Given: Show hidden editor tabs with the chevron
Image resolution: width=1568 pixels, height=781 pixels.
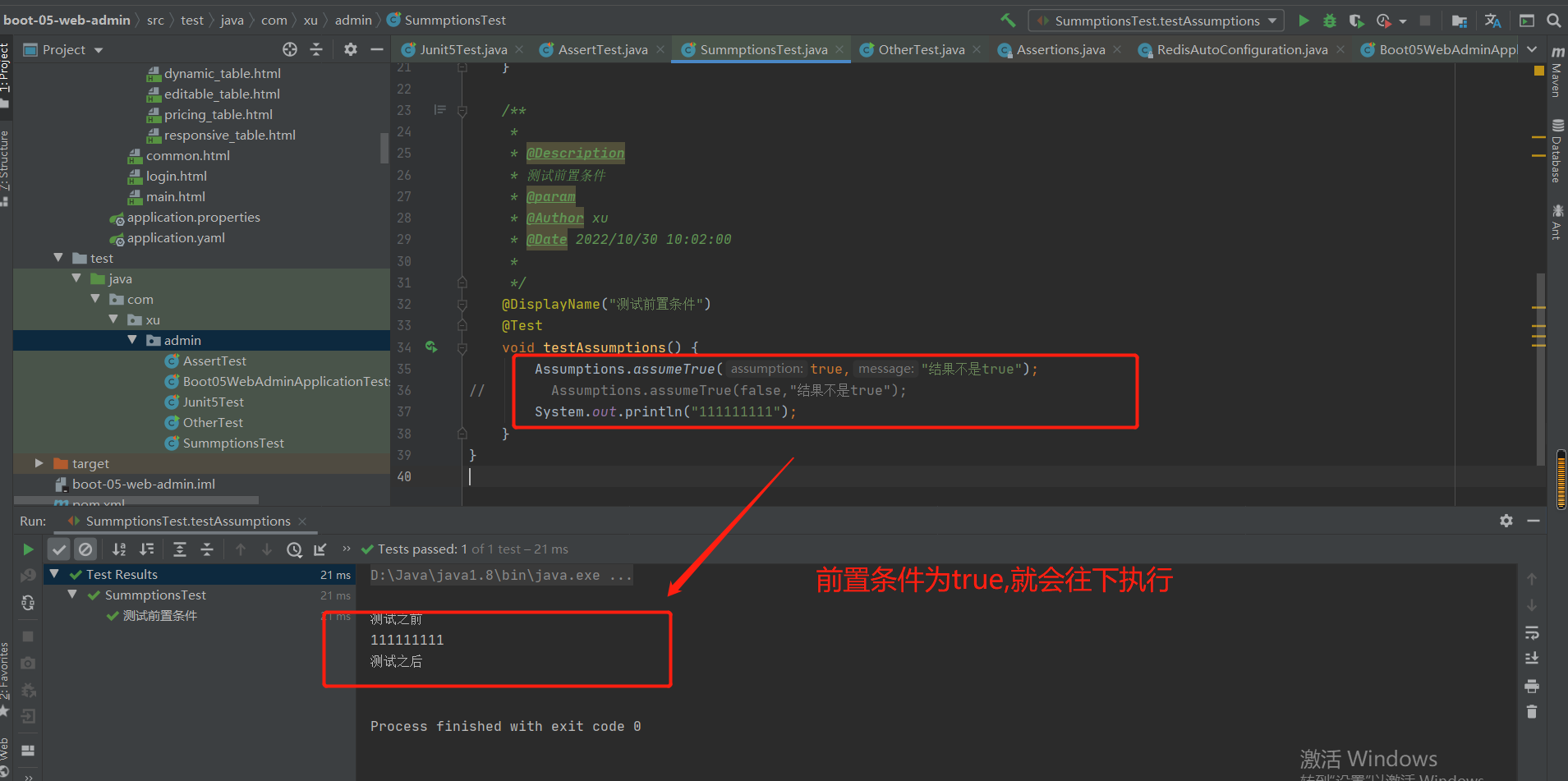Looking at the screenshot, I should pyautogui.click(x=1532, y=49).
